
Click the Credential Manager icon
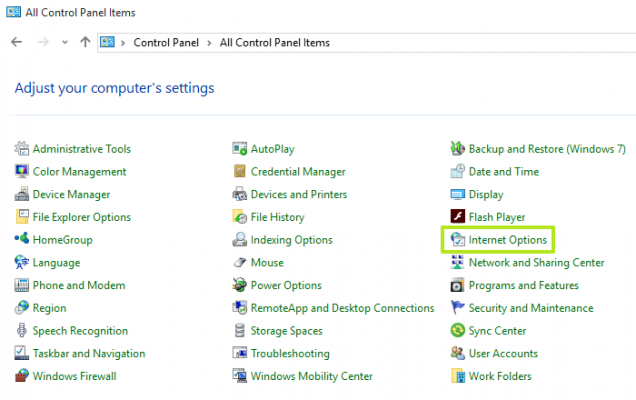tap(240, 172)
